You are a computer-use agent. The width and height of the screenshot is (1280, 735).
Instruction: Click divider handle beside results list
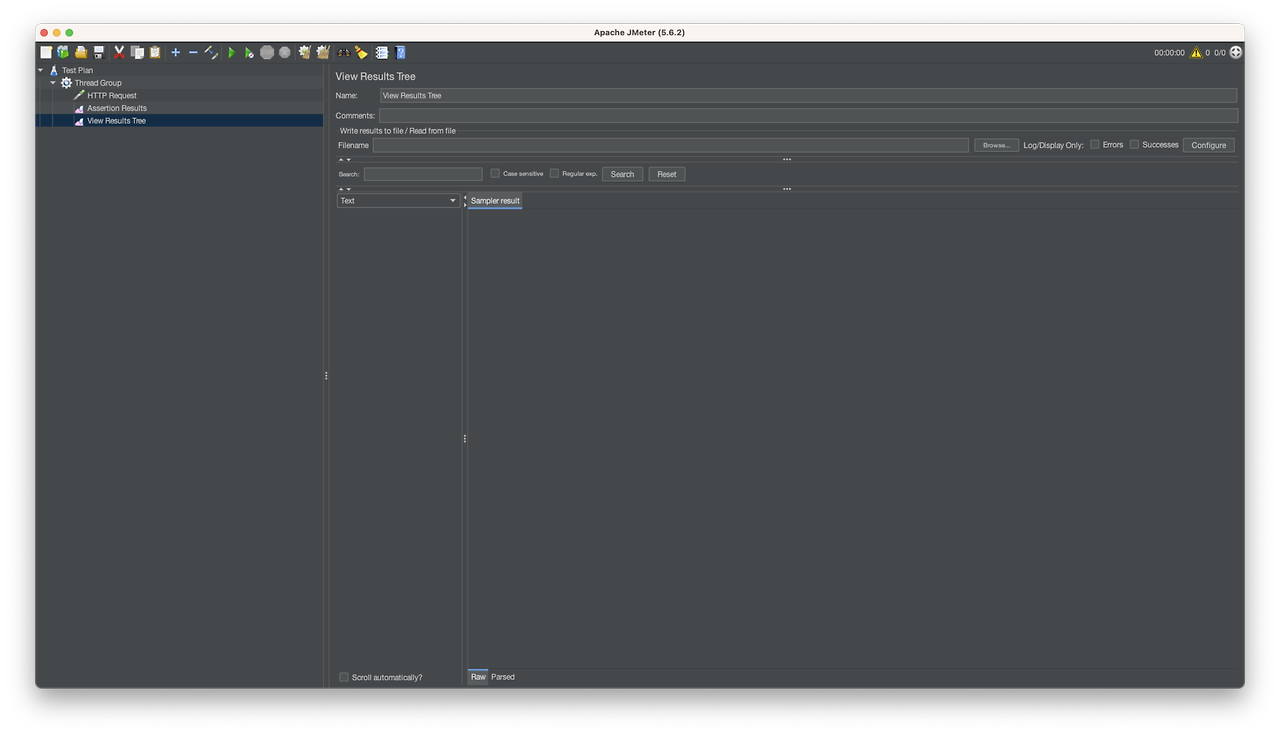click(x=465, y=439)
